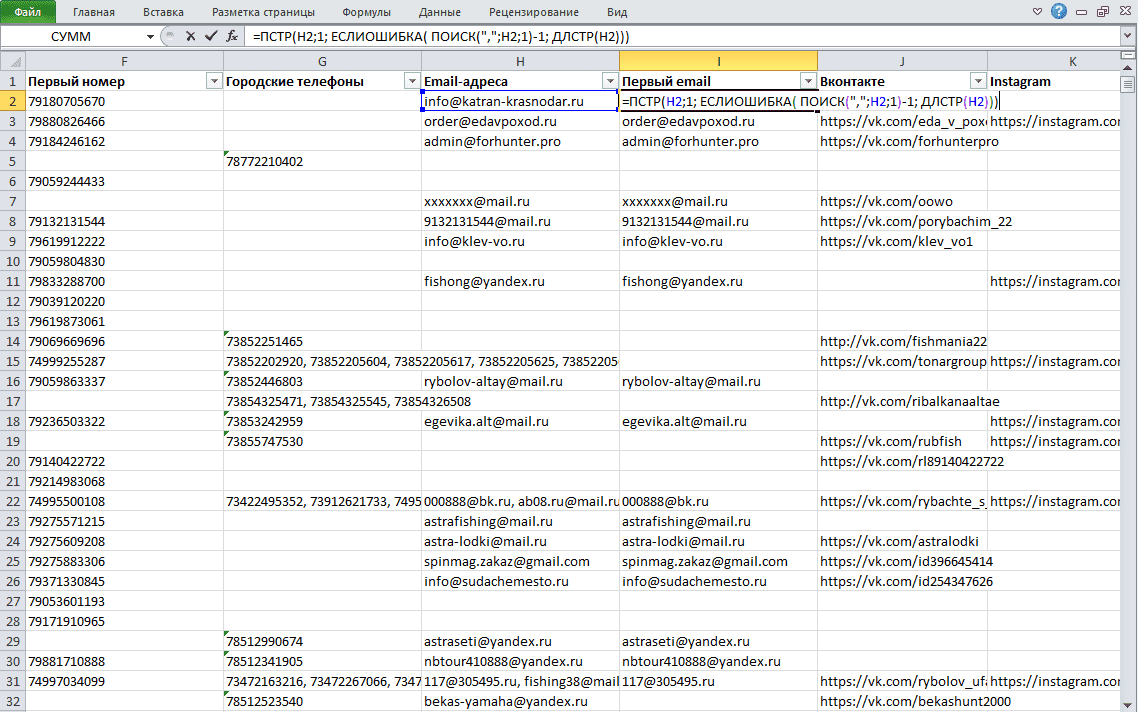Select astraseti@yandex.ru in Первый email column
Image resolution: width=1138 pixels, height=712 pixels.
(719, 641)
